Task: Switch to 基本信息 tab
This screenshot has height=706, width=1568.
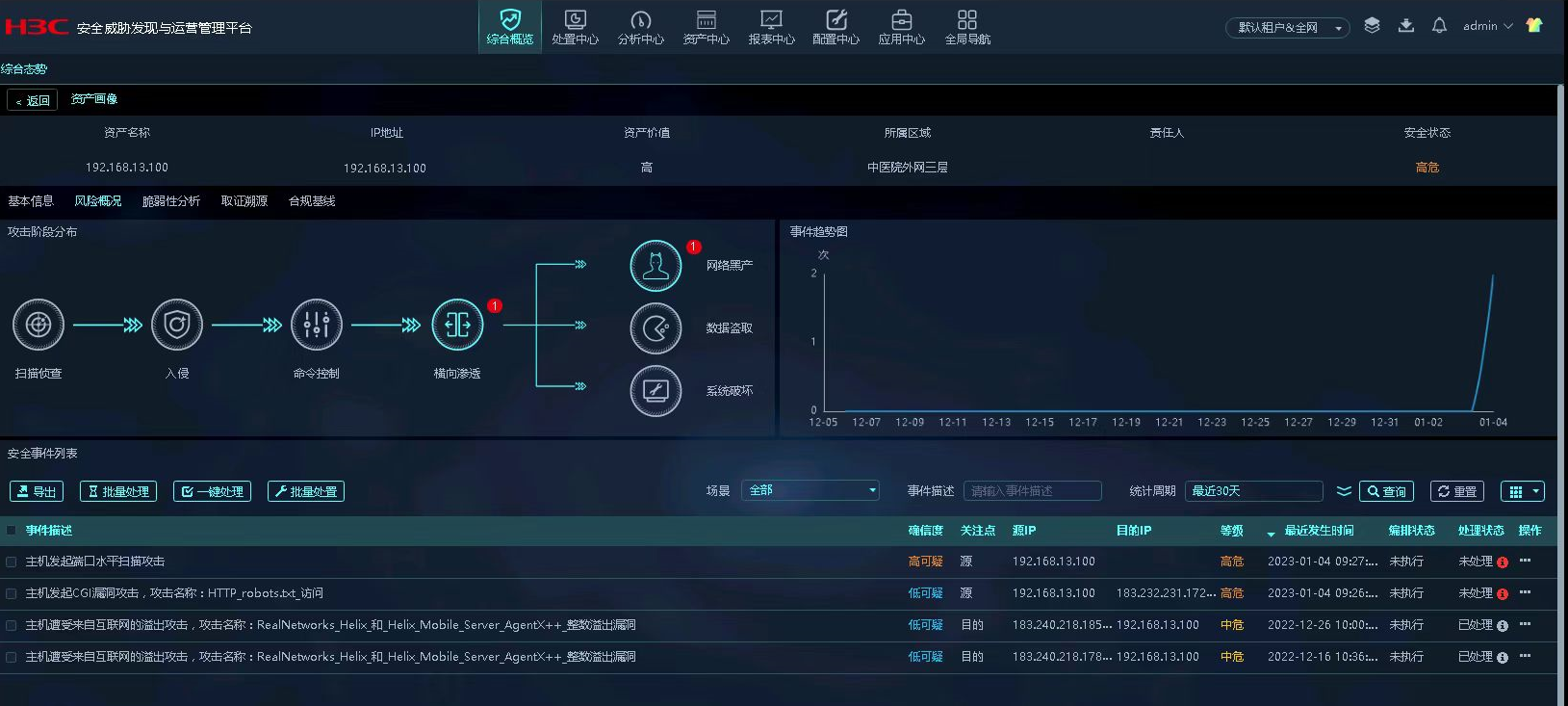Action: tap(31, 201)
